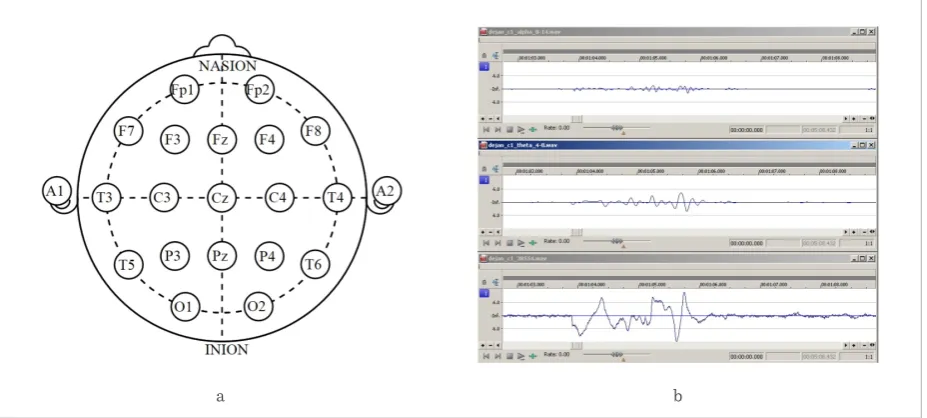Click the Cz electrode label

pos(222,198)
